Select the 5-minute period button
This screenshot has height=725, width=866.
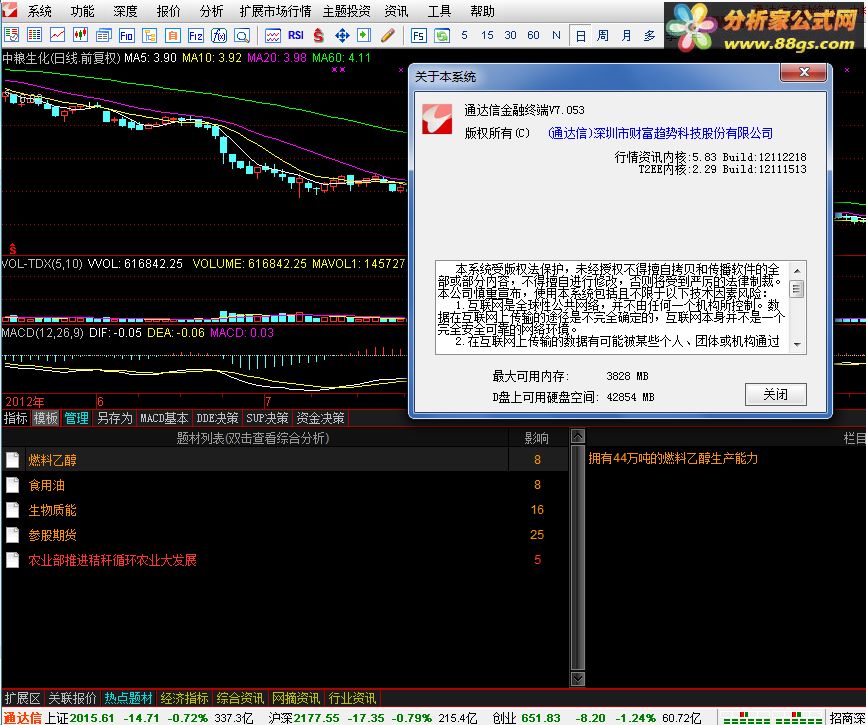(x=464, y=35)
